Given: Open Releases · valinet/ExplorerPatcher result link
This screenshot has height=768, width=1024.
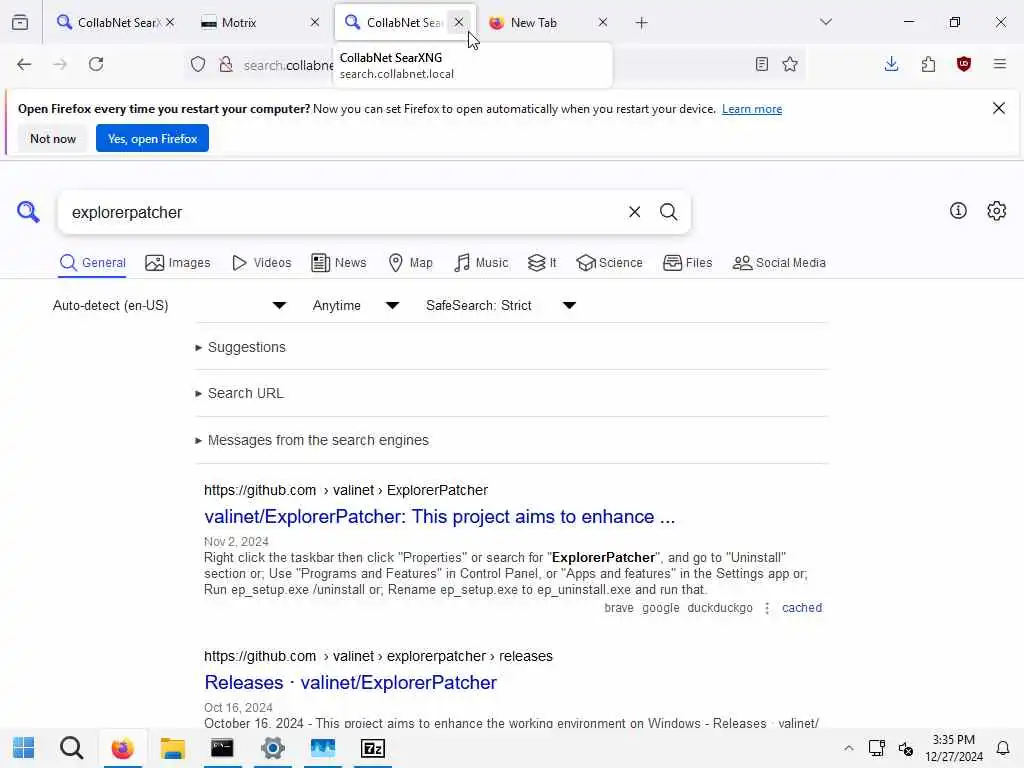Looking at the screenshot, I should point(351,682).
